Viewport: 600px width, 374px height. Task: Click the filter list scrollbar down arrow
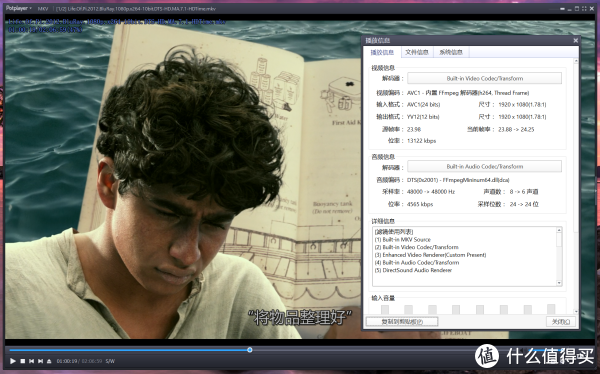(x=559, y=283)
